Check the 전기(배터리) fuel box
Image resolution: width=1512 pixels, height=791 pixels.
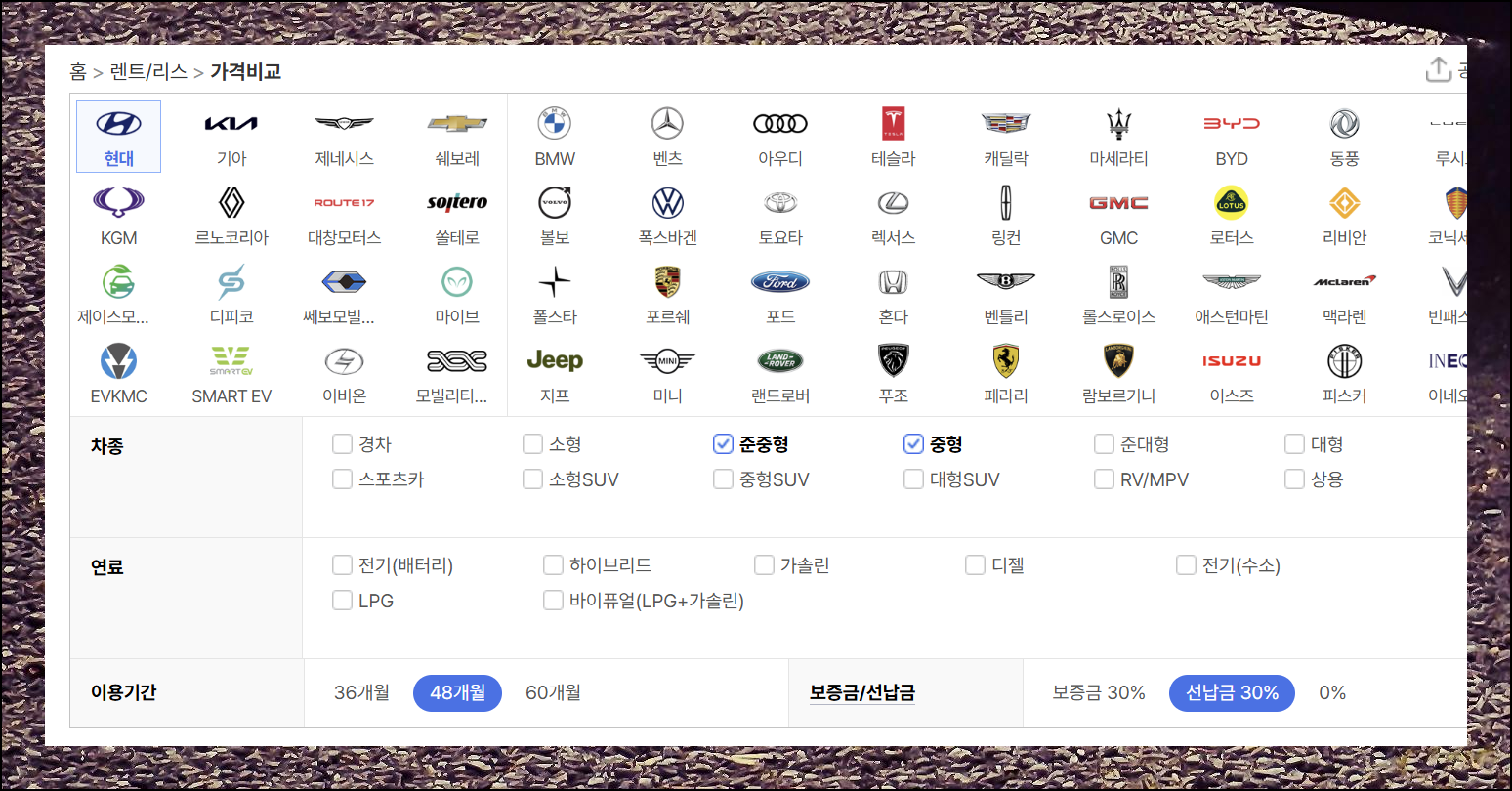click(x=342, y=565)
